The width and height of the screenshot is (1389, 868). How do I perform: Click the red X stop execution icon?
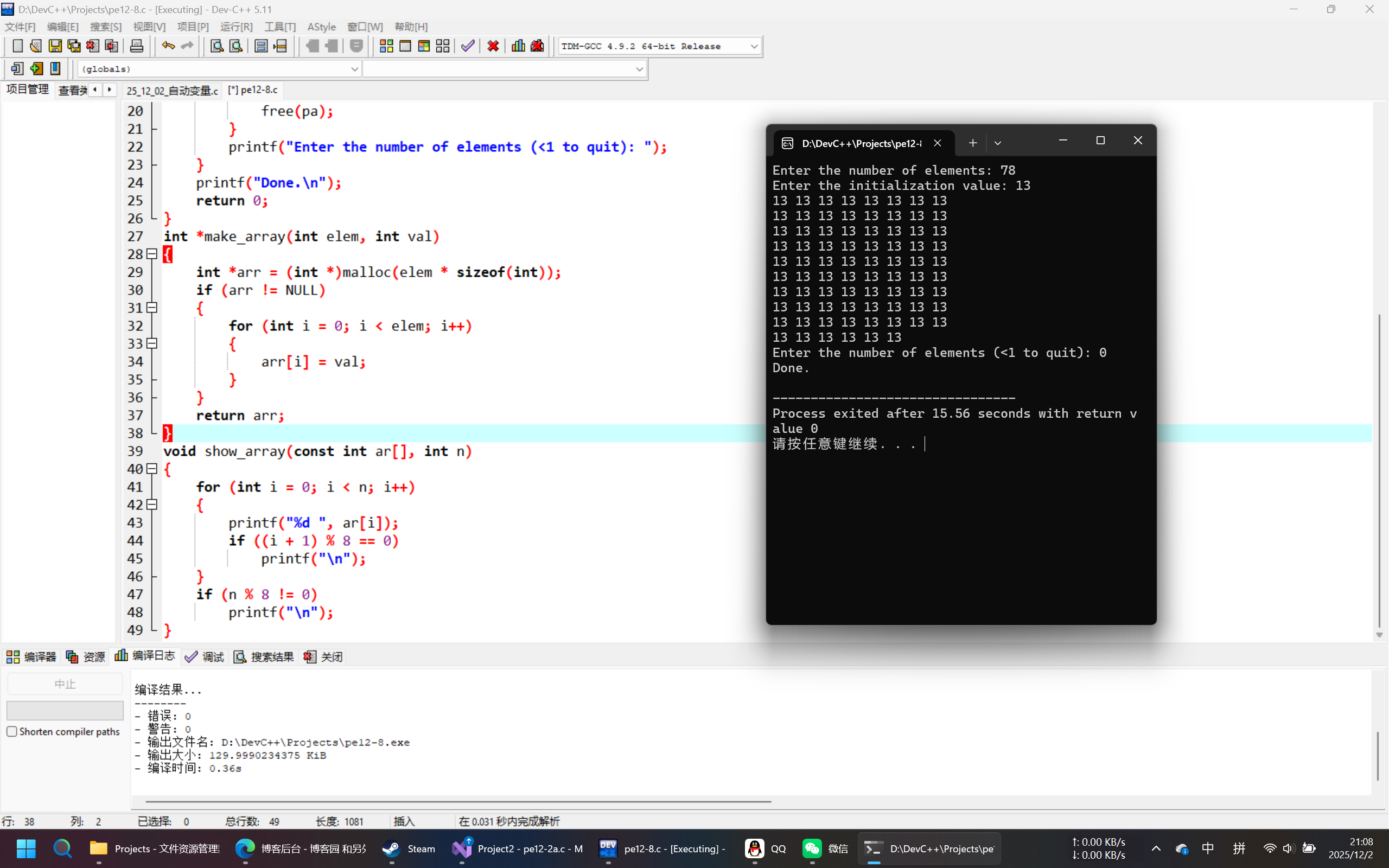[x=493, y=46]
